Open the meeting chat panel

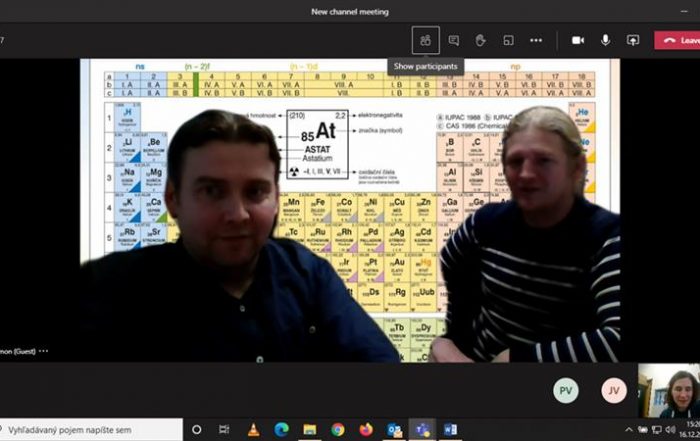click(x=454, y=41)
